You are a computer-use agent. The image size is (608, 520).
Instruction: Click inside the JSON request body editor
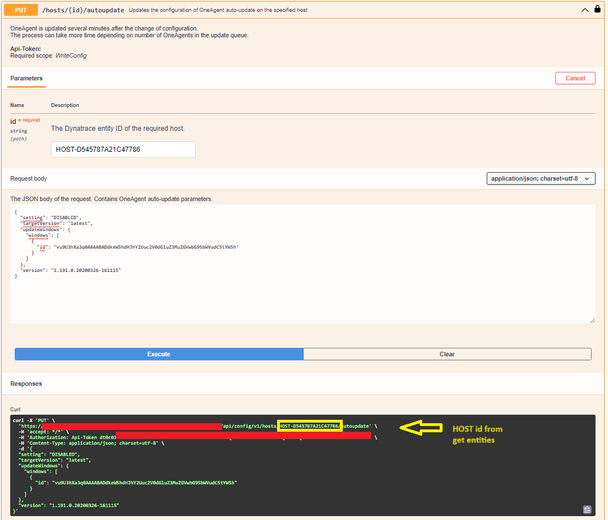tap(300, 290)
